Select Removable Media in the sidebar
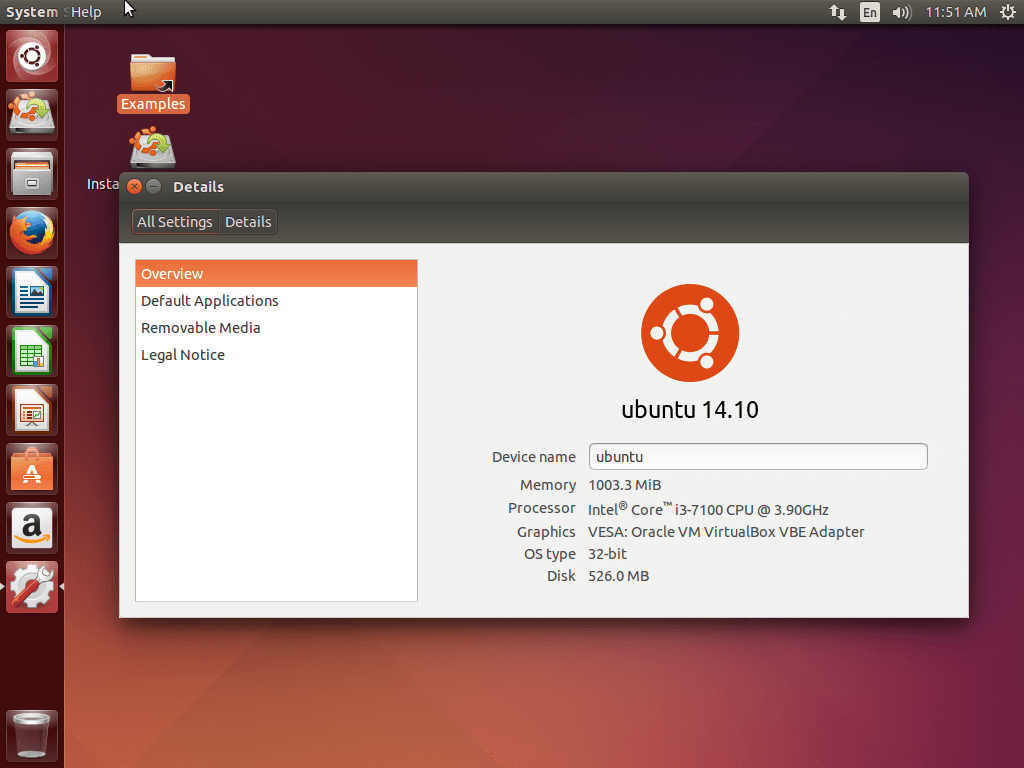 click(x=276, y=328)
